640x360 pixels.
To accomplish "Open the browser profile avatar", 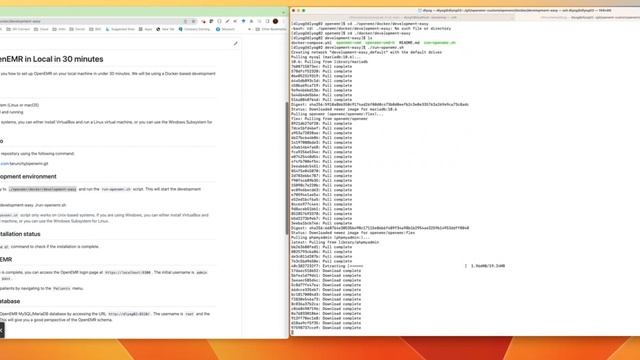I will [276, 21].
